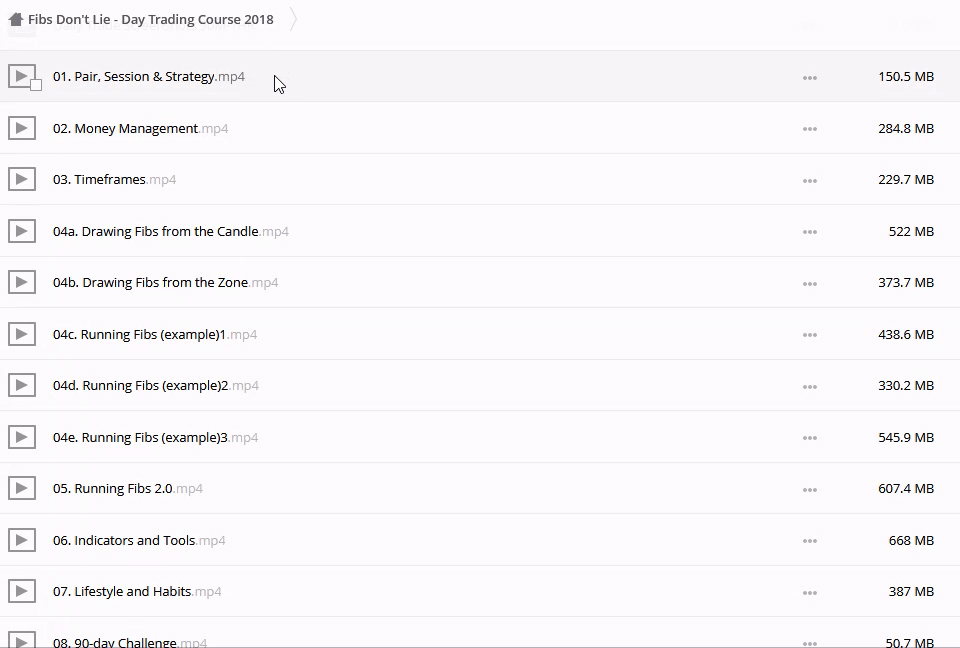Open more options for 01. Pair, Session & Strategy
960x648 pixels.
click(810, 77)
